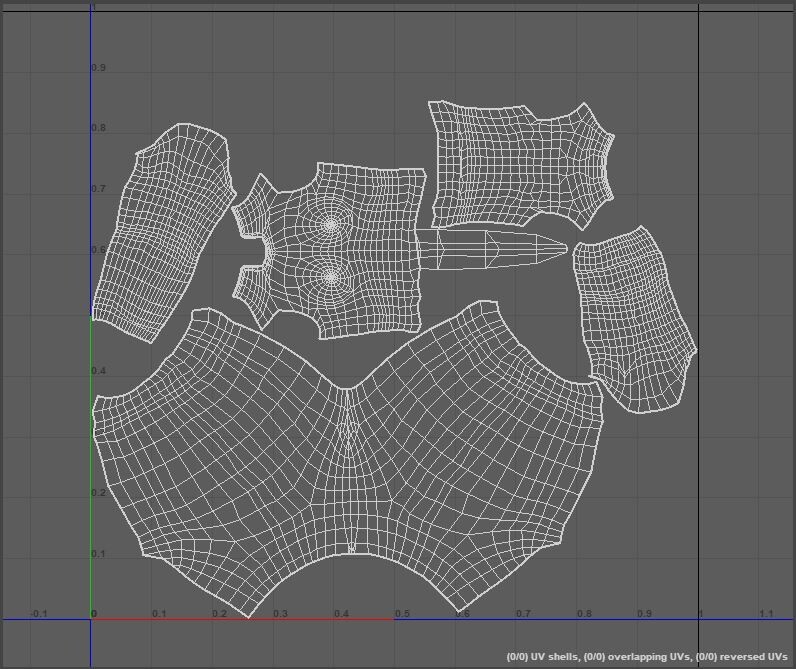Select the large bottom UV shell
This screenshot has height=669, width=796.
pos(250,470)
